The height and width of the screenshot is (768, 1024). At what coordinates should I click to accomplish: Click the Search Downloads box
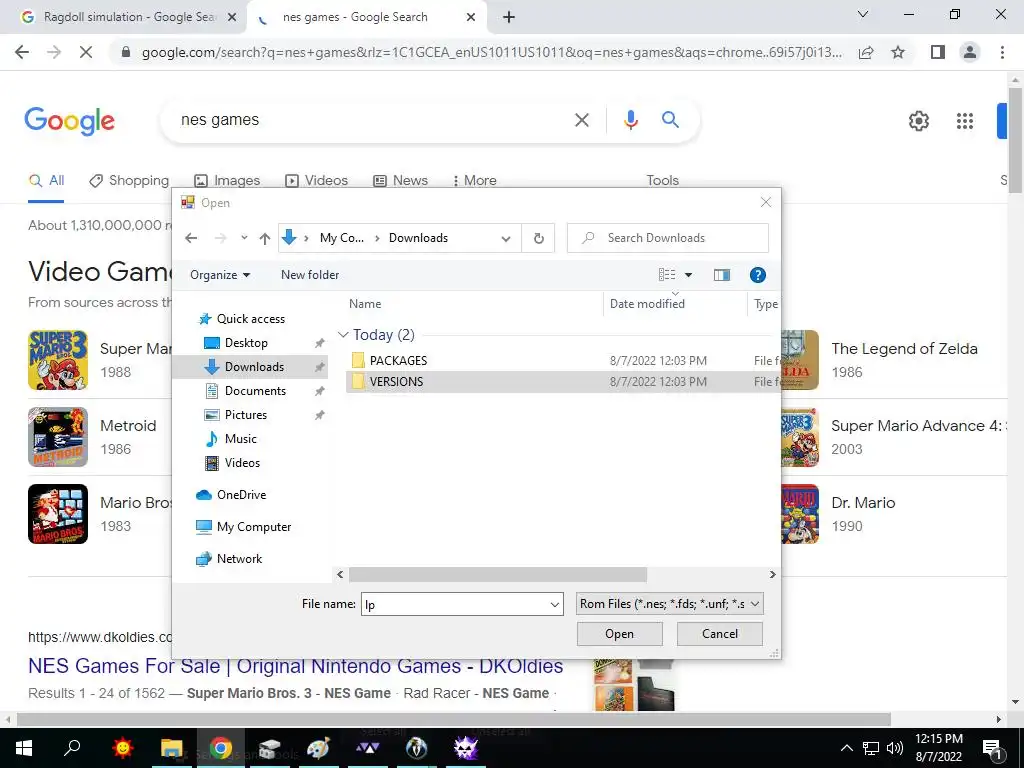coord(667,238)
